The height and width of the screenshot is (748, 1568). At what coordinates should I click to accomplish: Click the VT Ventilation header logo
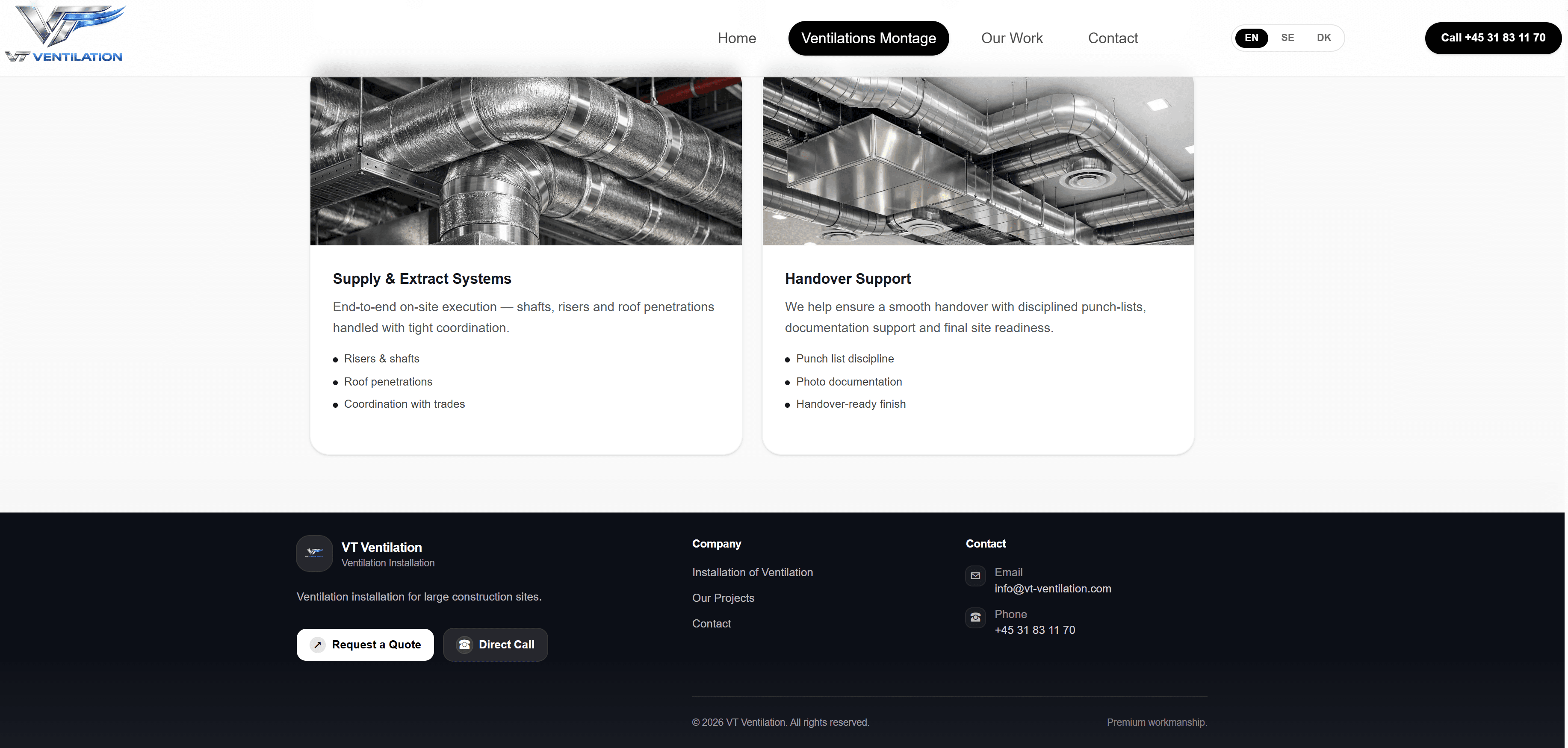65,33
